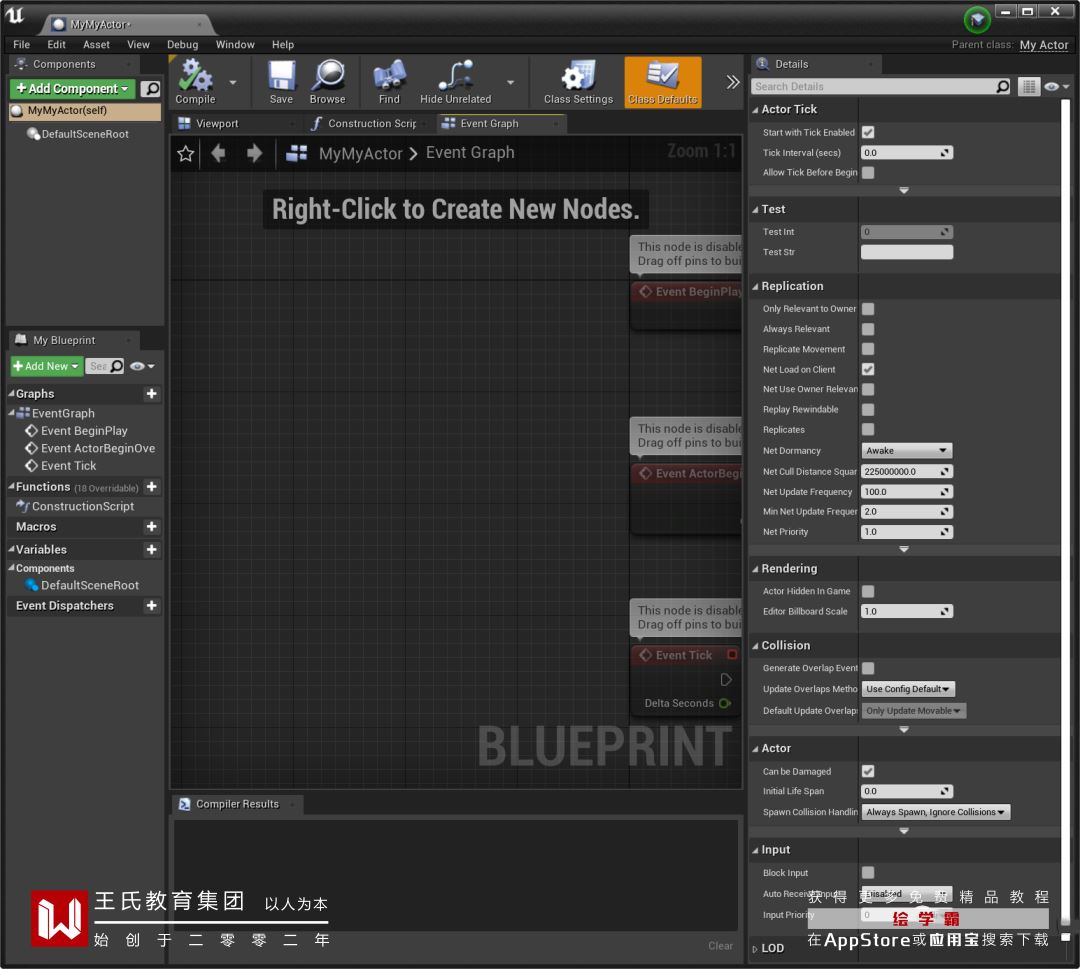Screen dimensions: 1080x969
Task: Check Only Relevant to Owner
Action: pyautogui.click(x=868, y=309)
